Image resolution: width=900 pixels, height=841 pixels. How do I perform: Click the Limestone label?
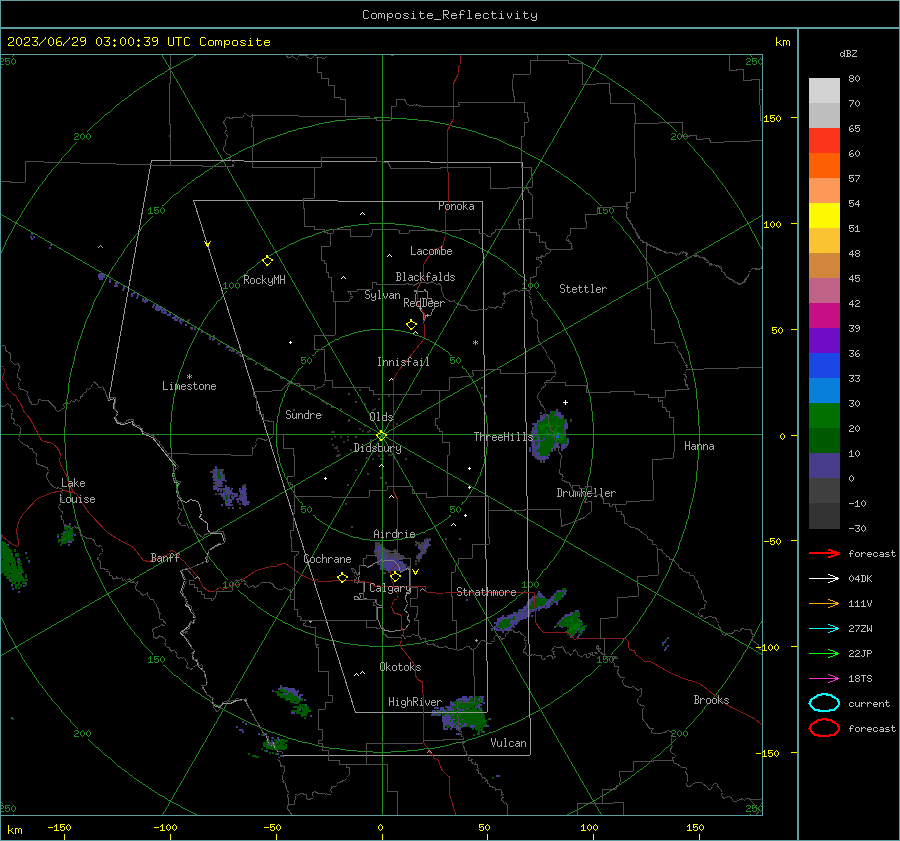click(189, 386)
